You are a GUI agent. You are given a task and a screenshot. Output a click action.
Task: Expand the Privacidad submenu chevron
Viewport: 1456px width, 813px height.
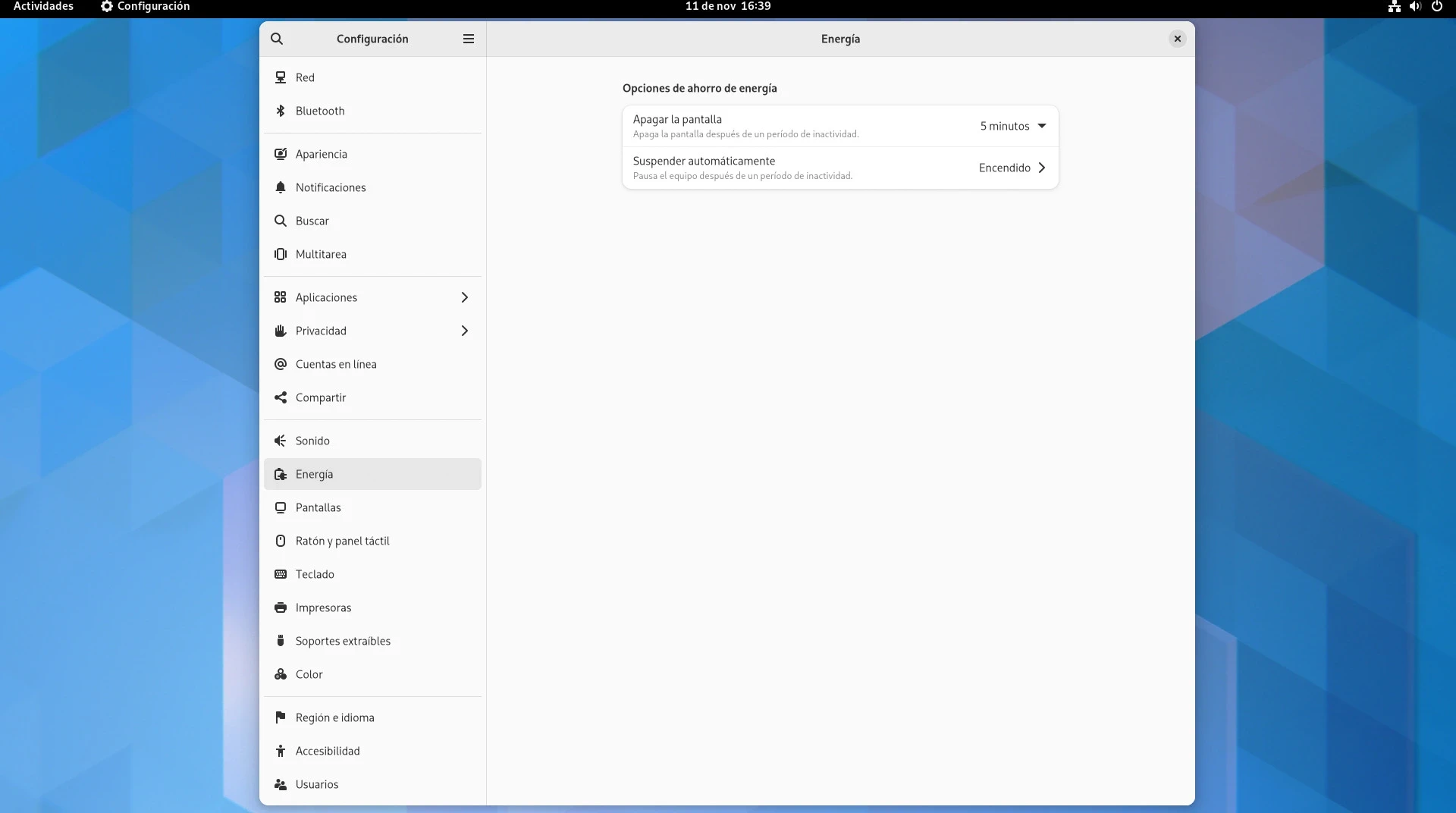[x=465, y=331]
